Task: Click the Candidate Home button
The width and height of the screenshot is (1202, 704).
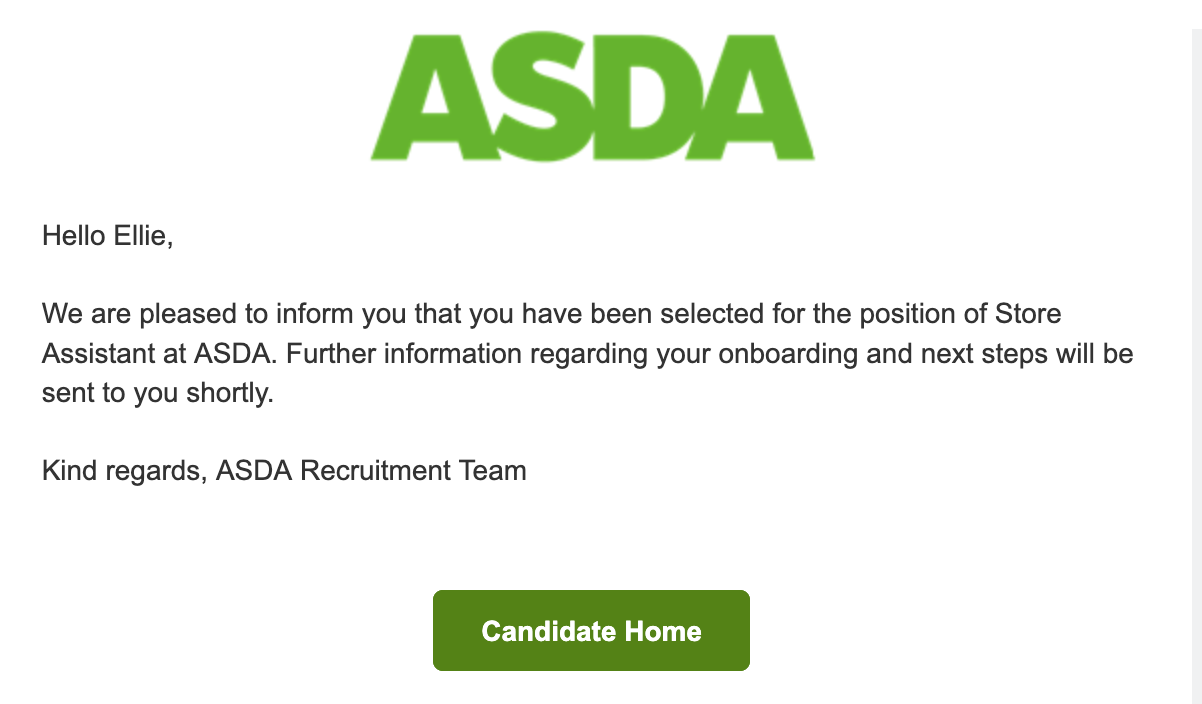Action: 591,631
